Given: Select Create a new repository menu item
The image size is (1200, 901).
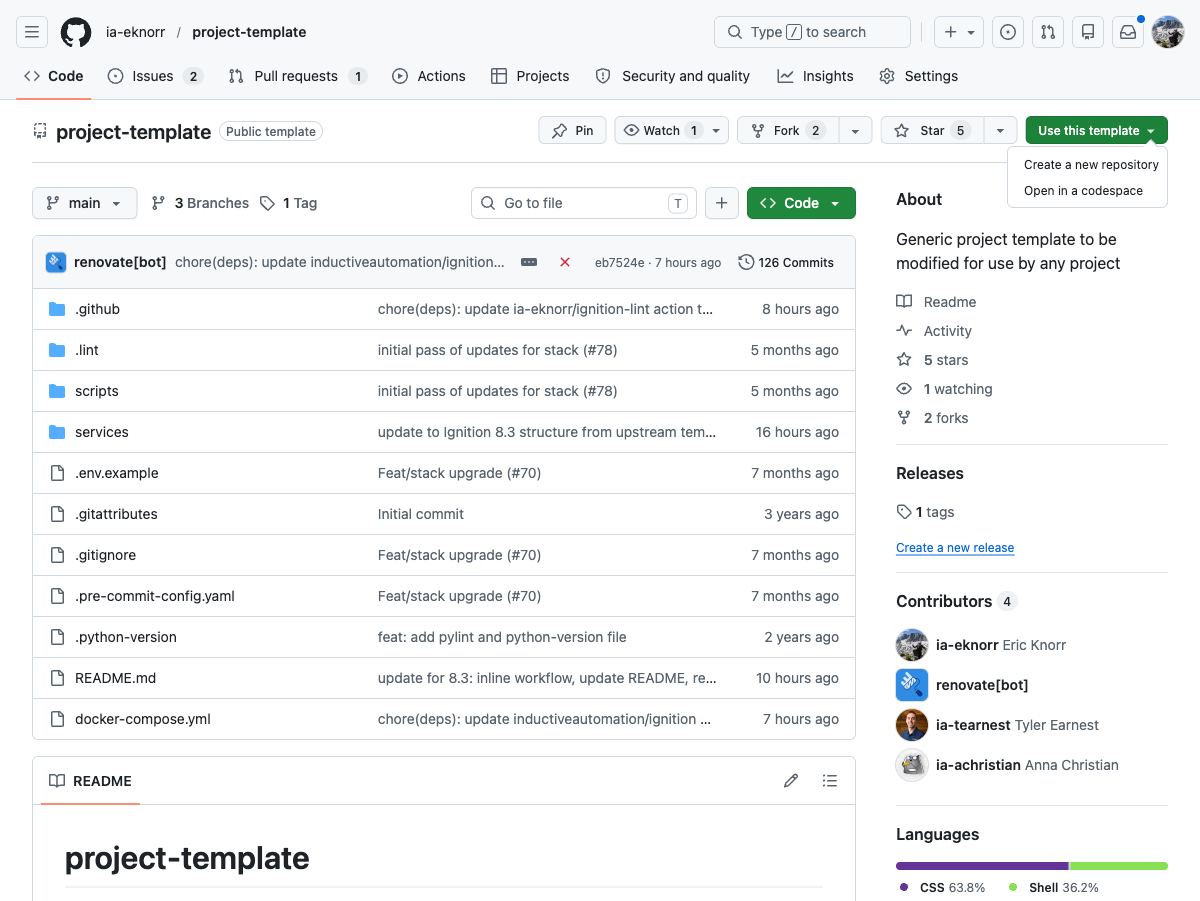Looking at the screenshot, I should (x=1091, y=165).
